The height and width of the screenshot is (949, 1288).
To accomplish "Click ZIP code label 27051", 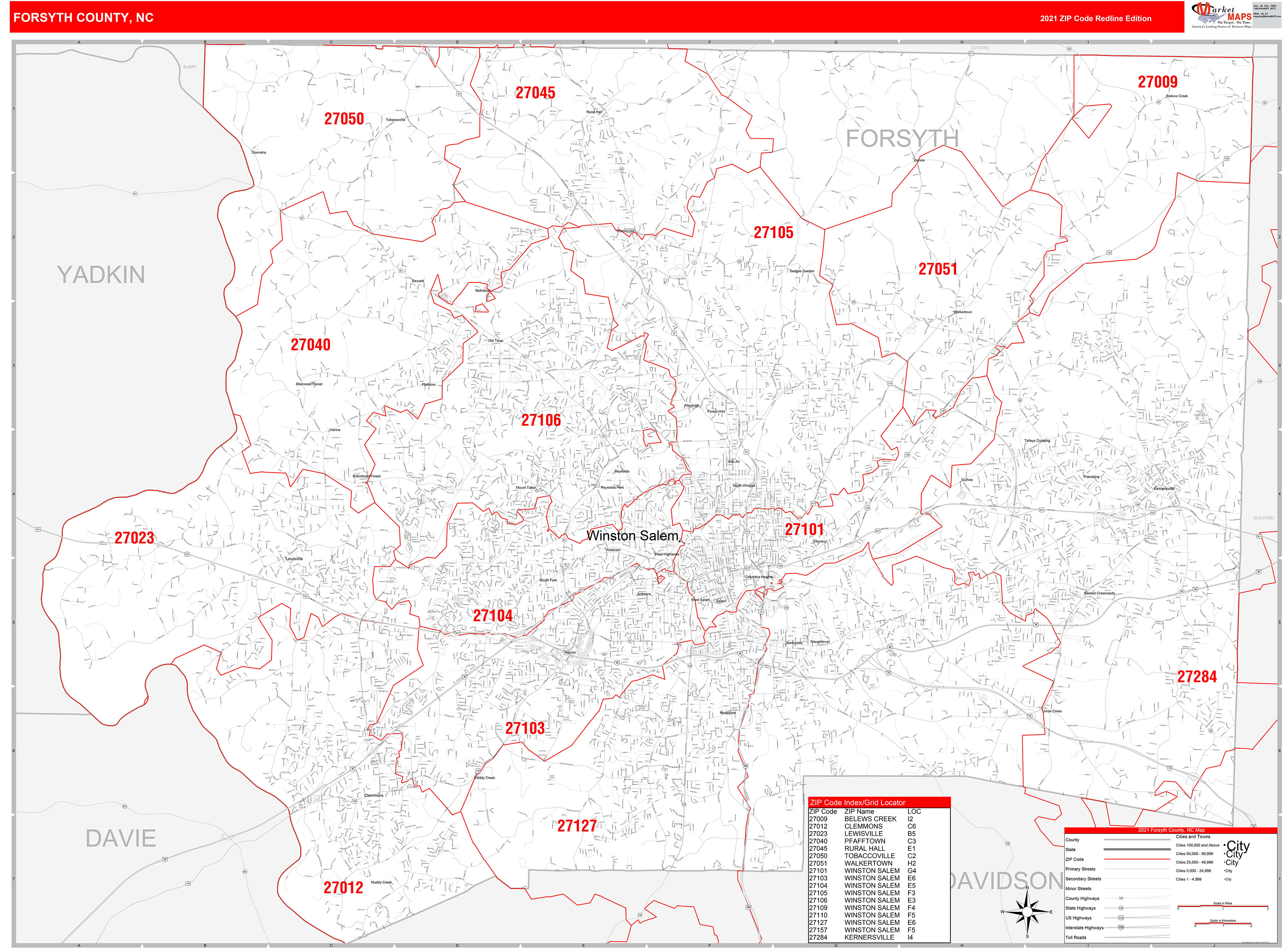I will pyautogui.click(x=938, y=269).
